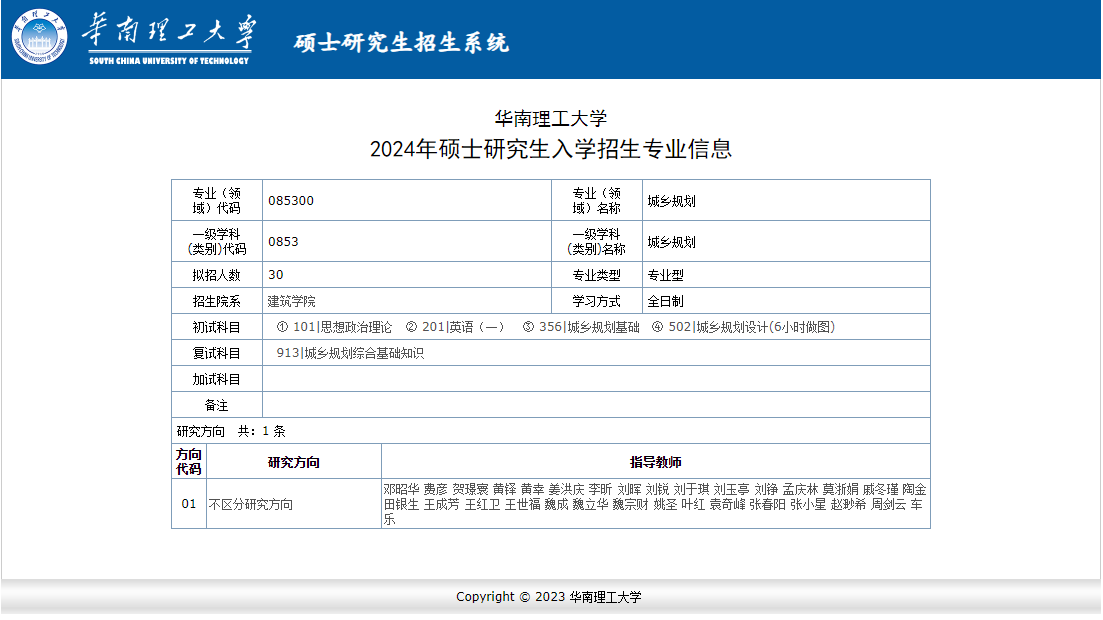Click the 华南理工大学 calligraphy wordmark in header
Image resolution: width=1103 pixels, height=620 pixels.
coord(168,35)
